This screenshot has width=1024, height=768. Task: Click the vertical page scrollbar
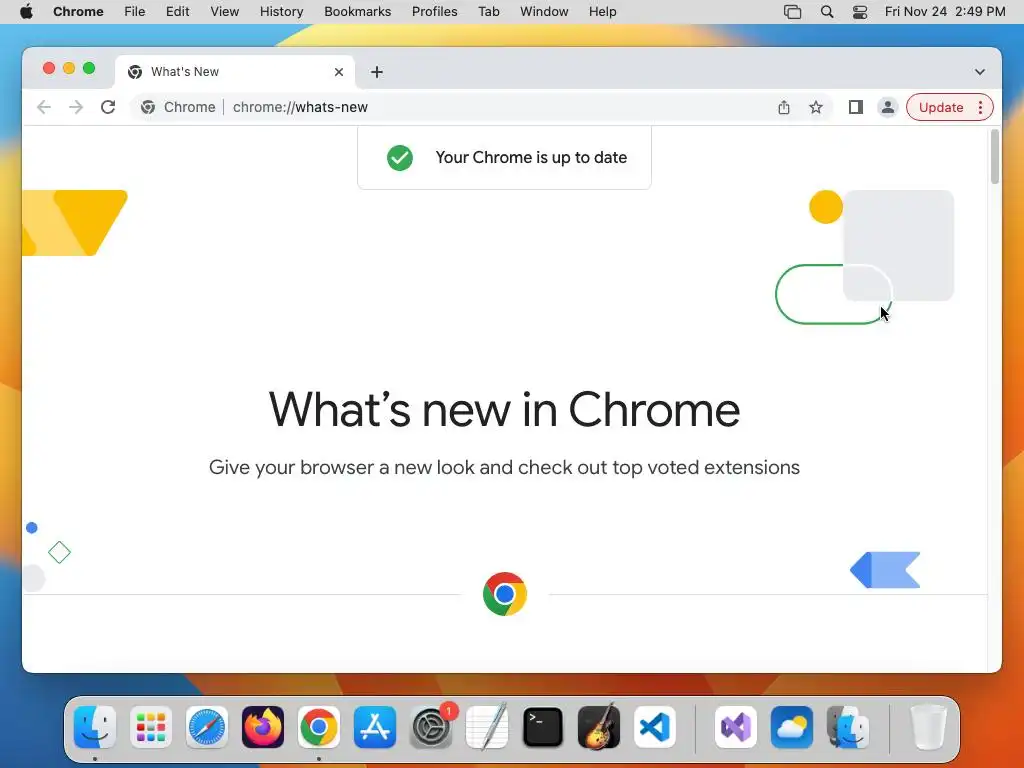(995, 157)
